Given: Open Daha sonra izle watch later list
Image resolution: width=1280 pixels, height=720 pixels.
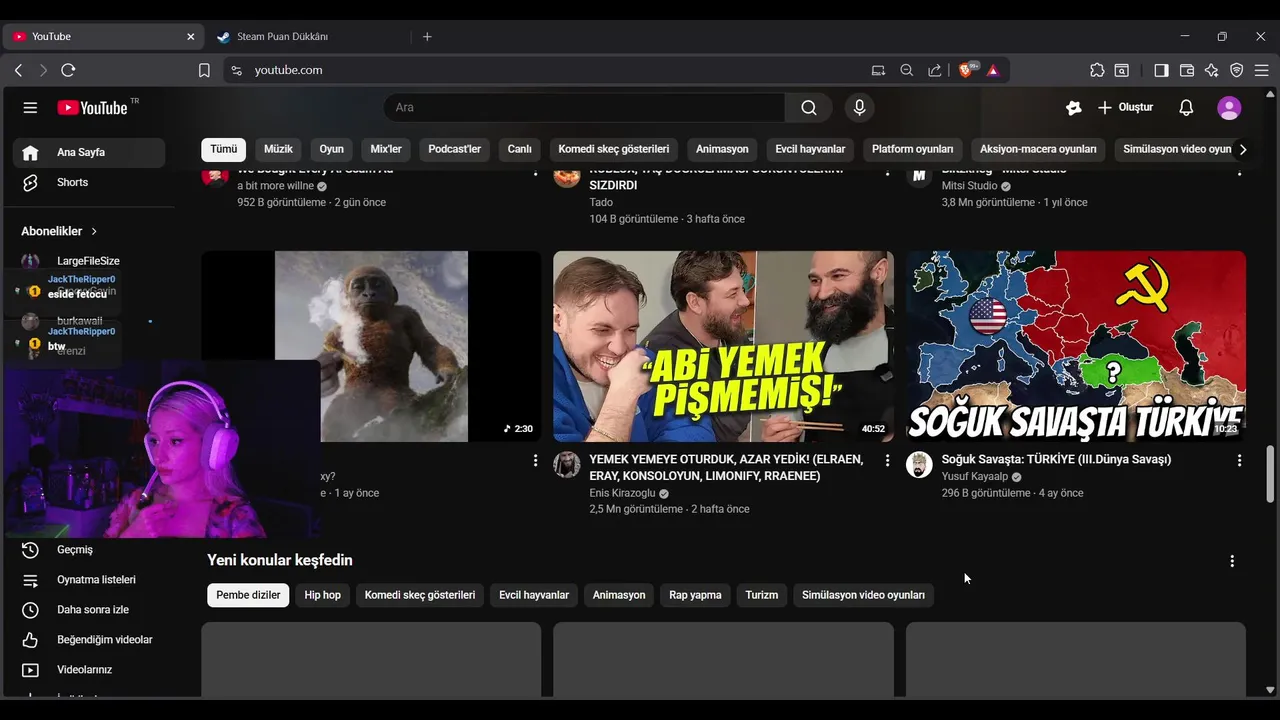Looking at the screenshot, I should (89, 610).
